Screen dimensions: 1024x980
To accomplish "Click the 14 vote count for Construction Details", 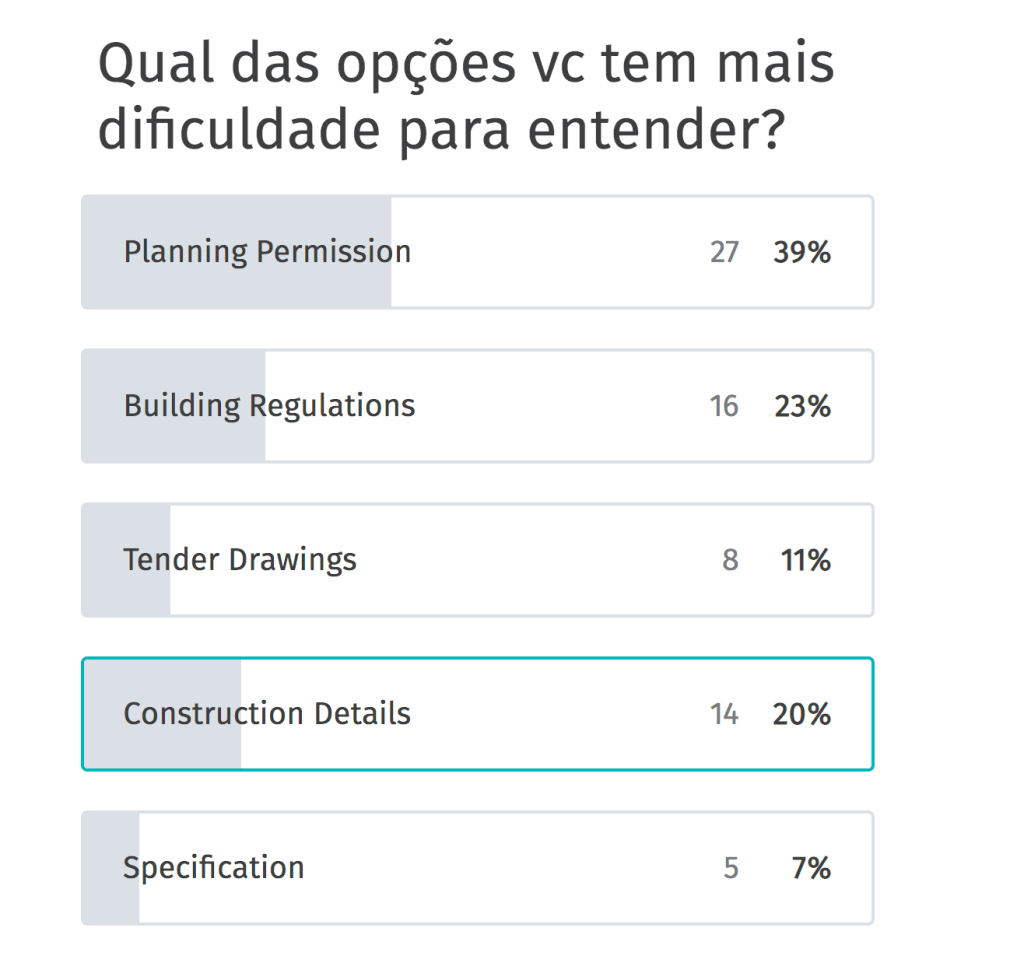I will pos(724,715).
